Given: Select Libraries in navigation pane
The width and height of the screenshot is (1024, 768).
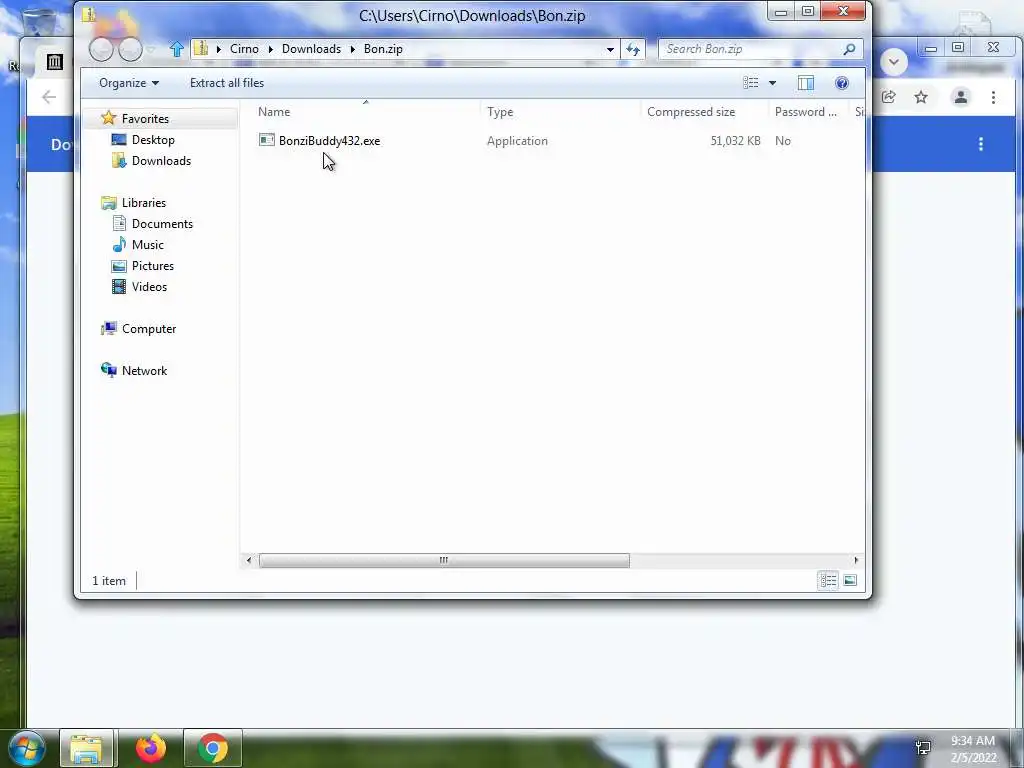Looking at the screenshot, I should [x=144, y=202].
